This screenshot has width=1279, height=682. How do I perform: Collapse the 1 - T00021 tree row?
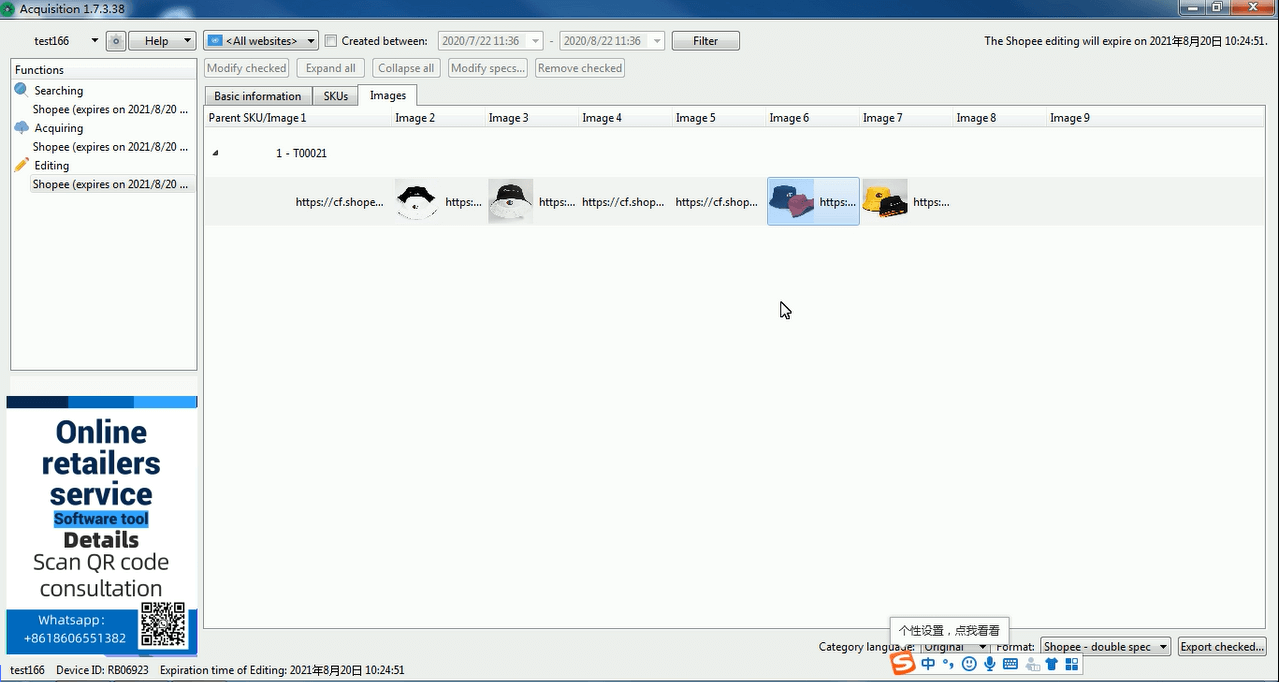215,154
